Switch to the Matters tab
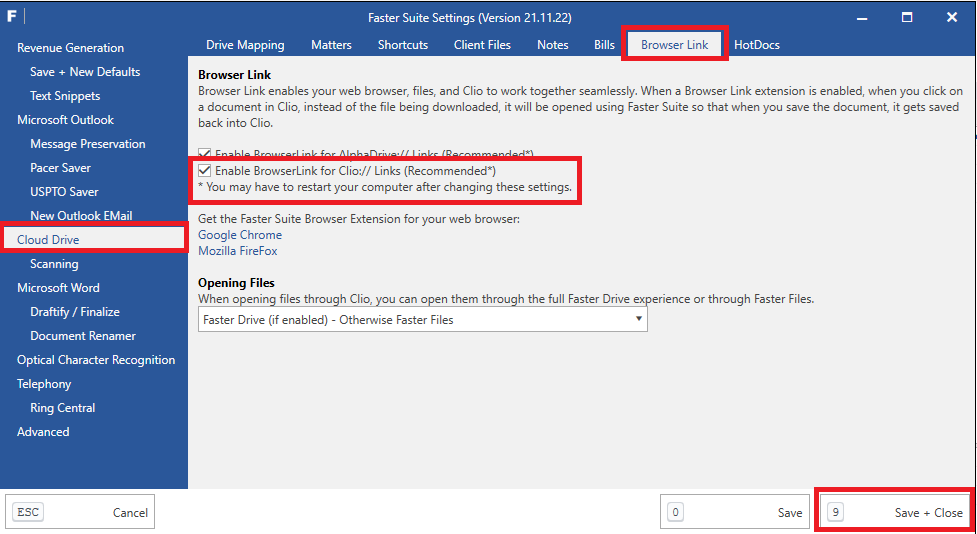The image size is (977, 534). click(331, 45)
